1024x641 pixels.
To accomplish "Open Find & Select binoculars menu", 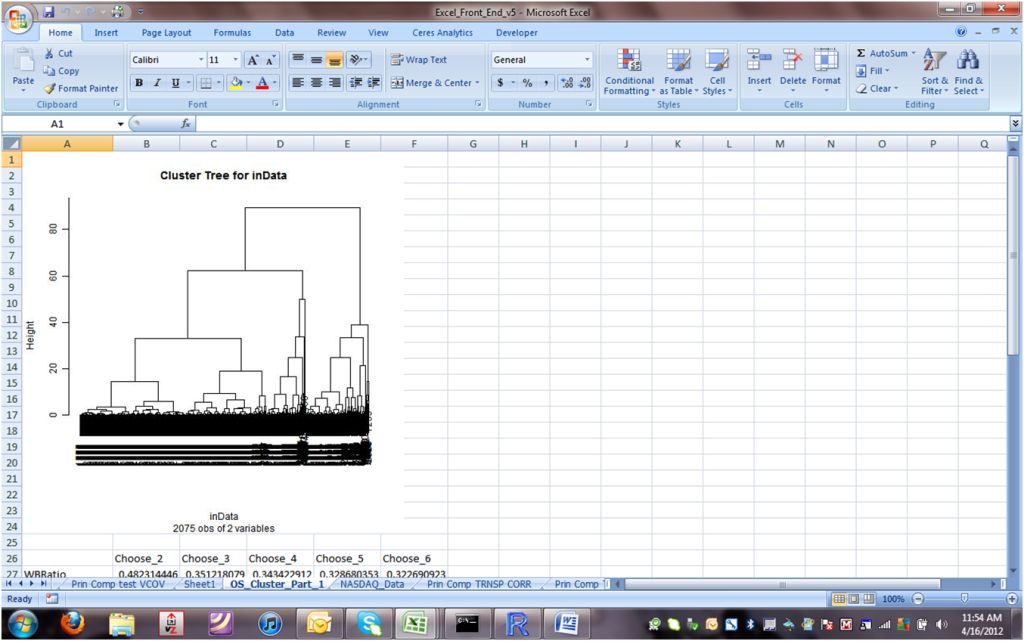I will pyautogui.click(x=968, y=72).
